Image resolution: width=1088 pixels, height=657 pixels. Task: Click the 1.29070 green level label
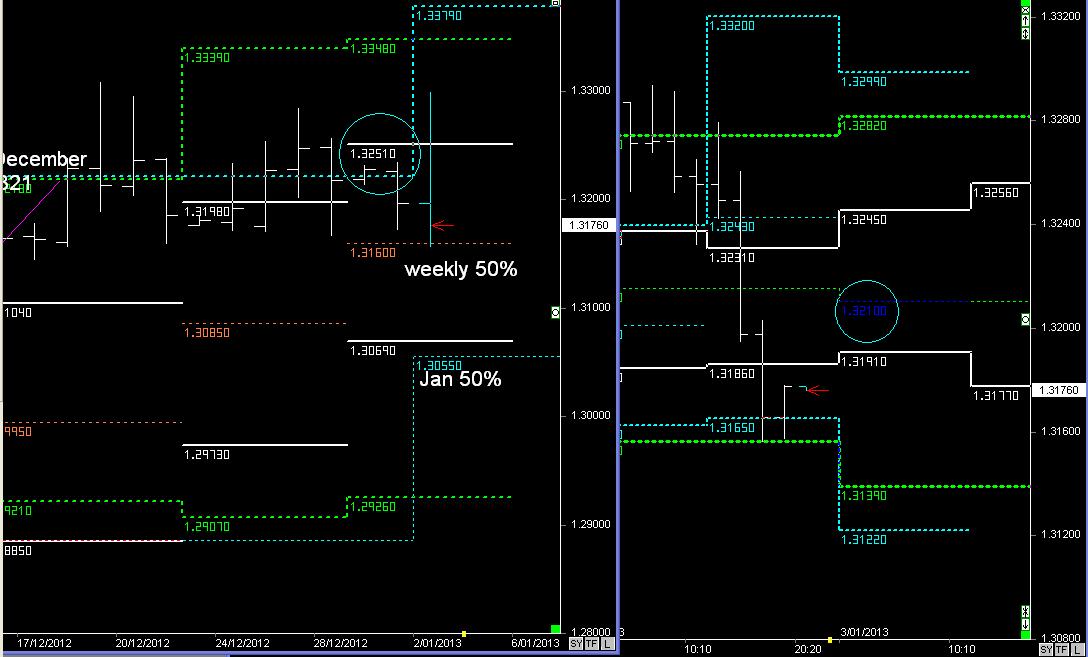pos(207,527)
